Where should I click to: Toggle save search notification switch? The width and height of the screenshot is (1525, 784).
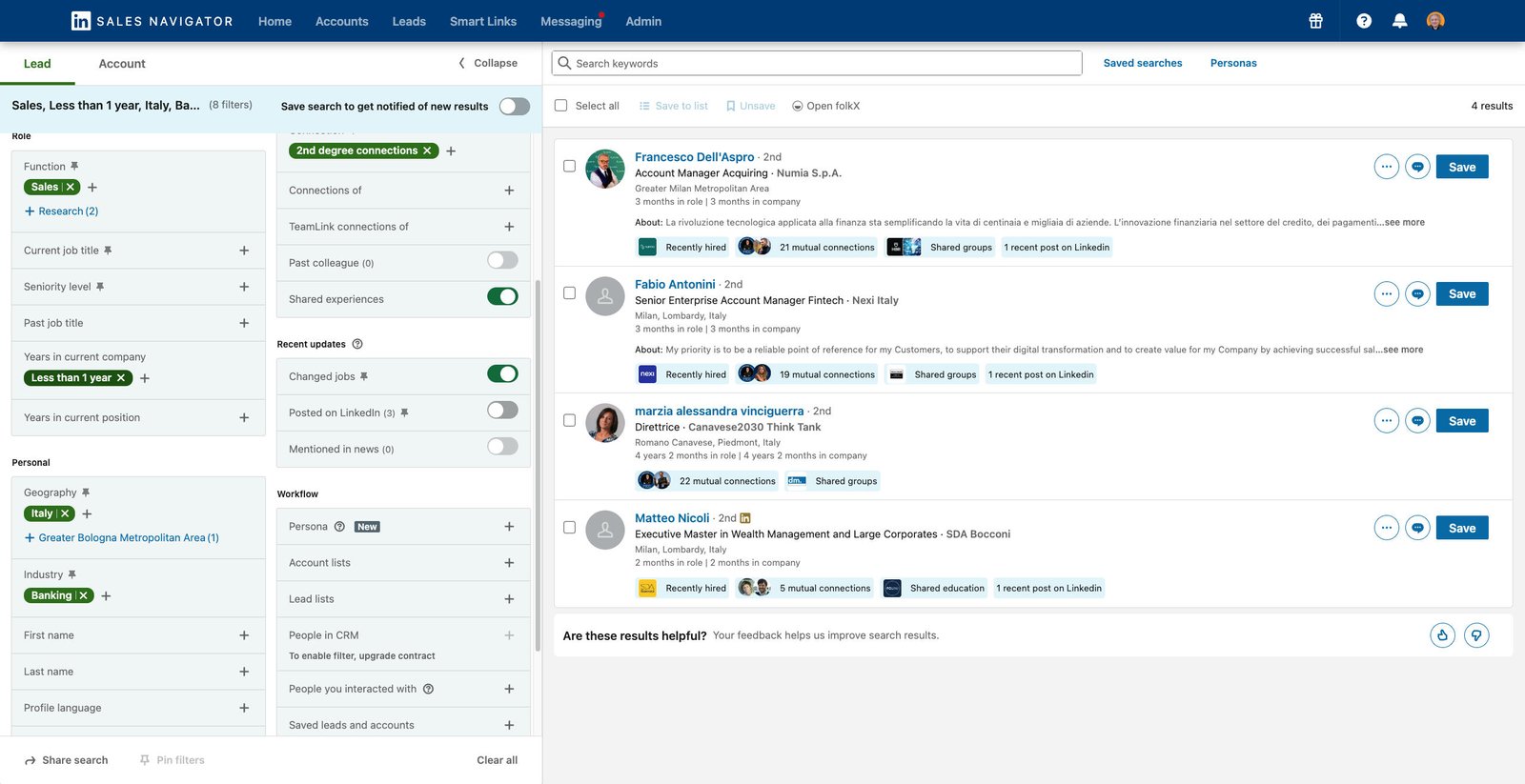point(515,106)
